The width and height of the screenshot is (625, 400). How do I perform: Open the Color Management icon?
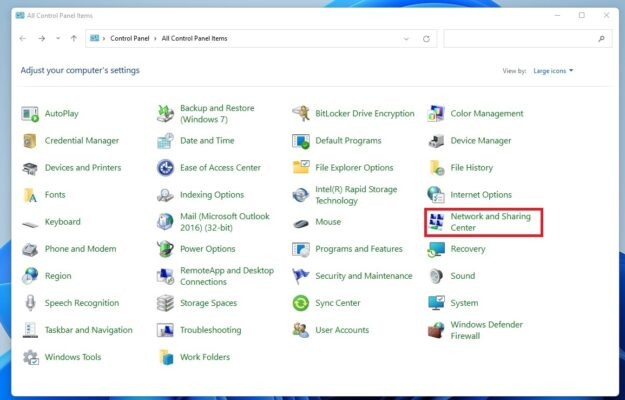(x=436, y=114)
